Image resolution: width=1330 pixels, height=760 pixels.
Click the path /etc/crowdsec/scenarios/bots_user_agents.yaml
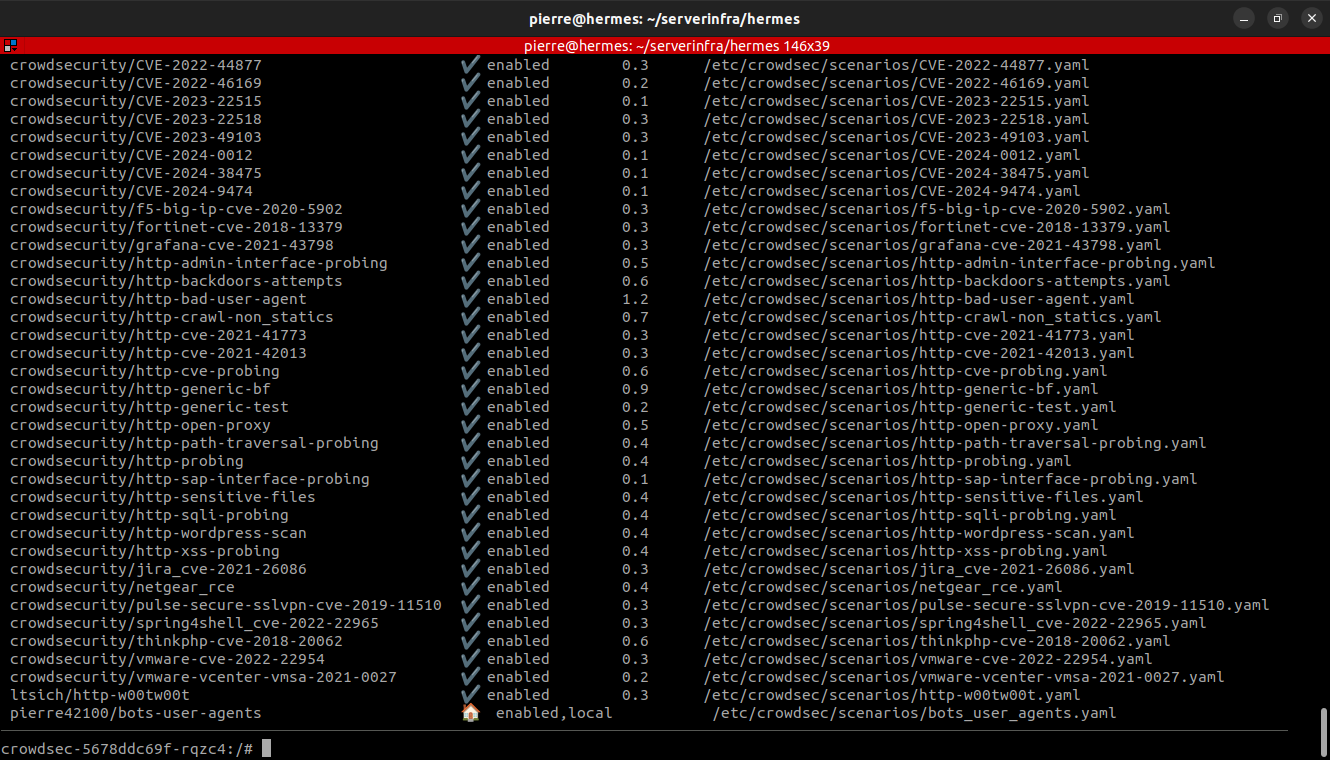pos(914,713)
